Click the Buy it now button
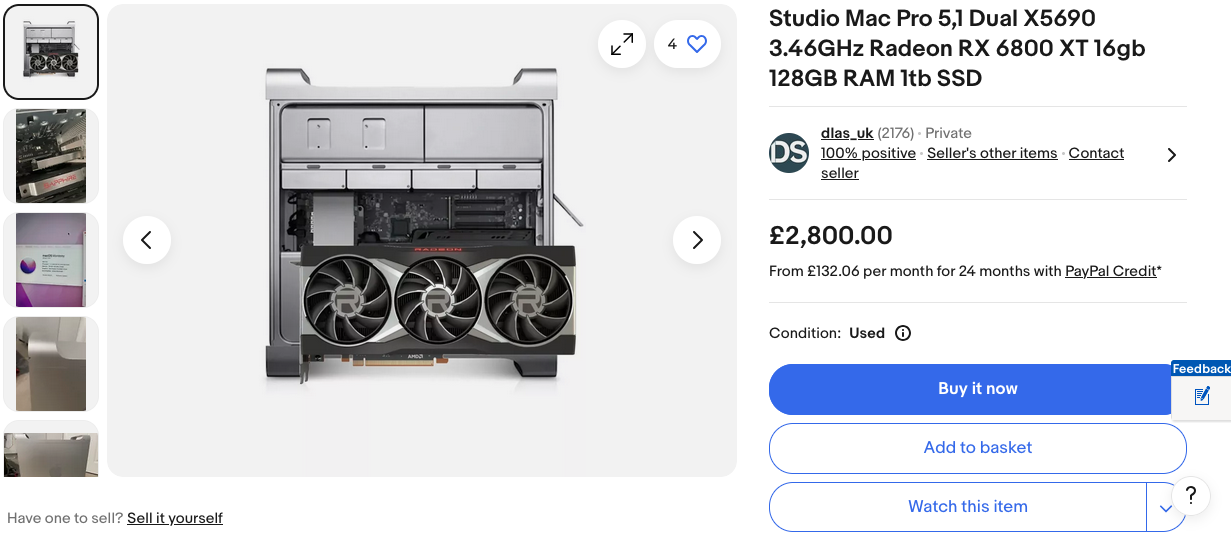 click(977, 389)
